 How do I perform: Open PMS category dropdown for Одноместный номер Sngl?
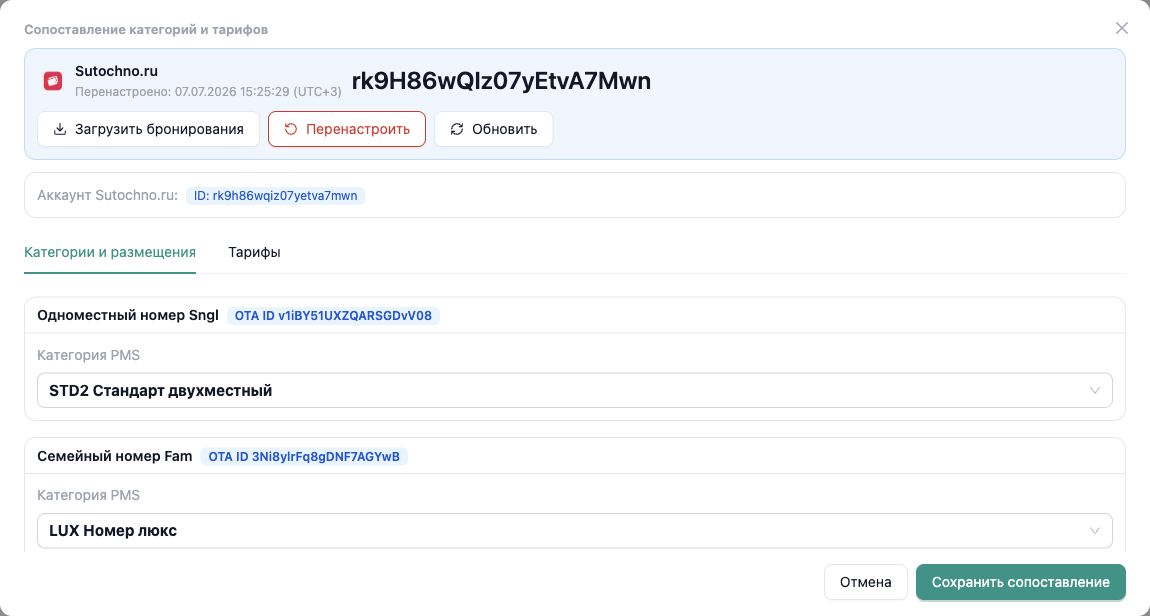[574, 390]
